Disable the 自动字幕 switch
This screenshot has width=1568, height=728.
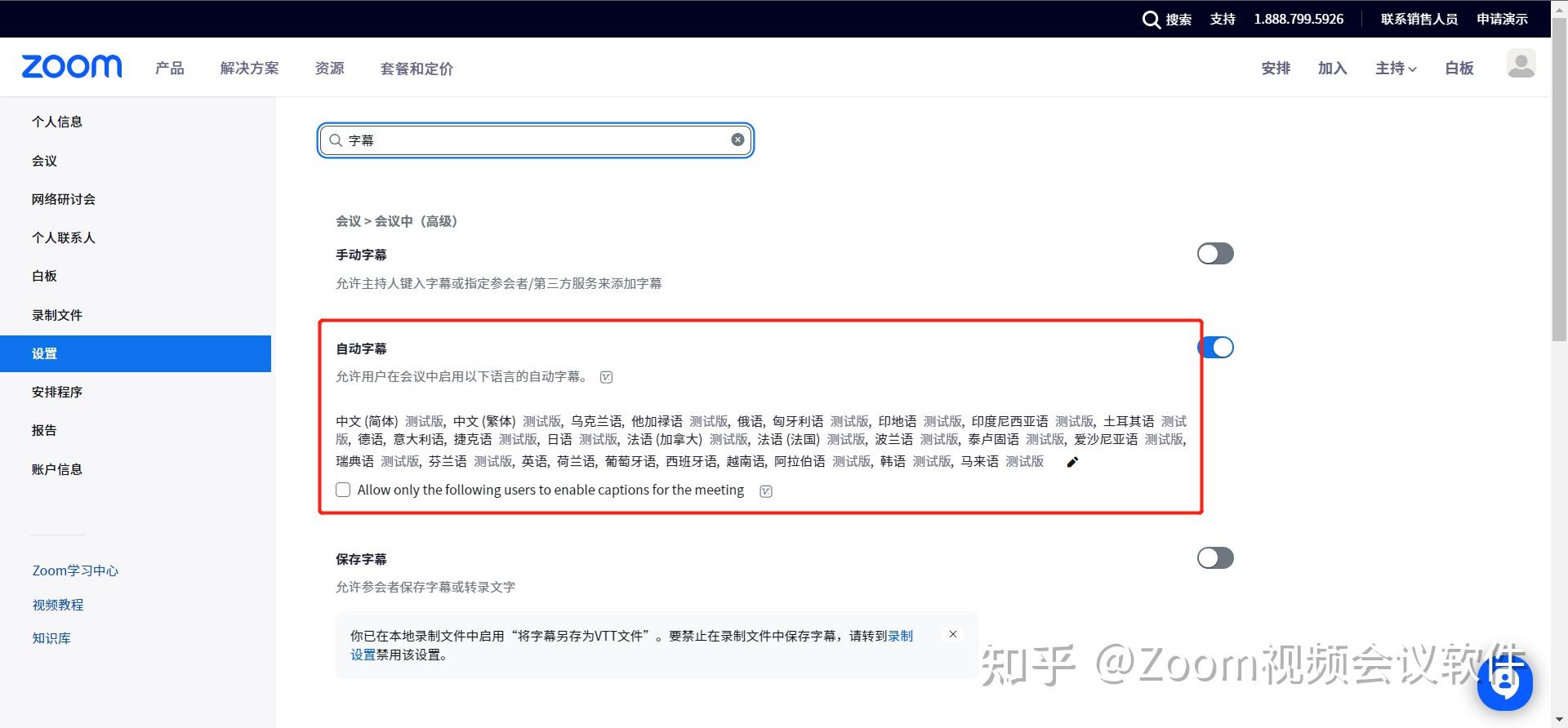(x=1215, y=348)
